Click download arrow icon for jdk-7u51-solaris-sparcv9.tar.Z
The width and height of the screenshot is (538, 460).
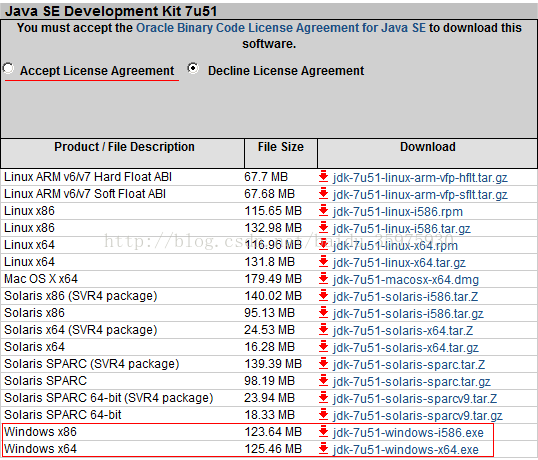(323, 398)
